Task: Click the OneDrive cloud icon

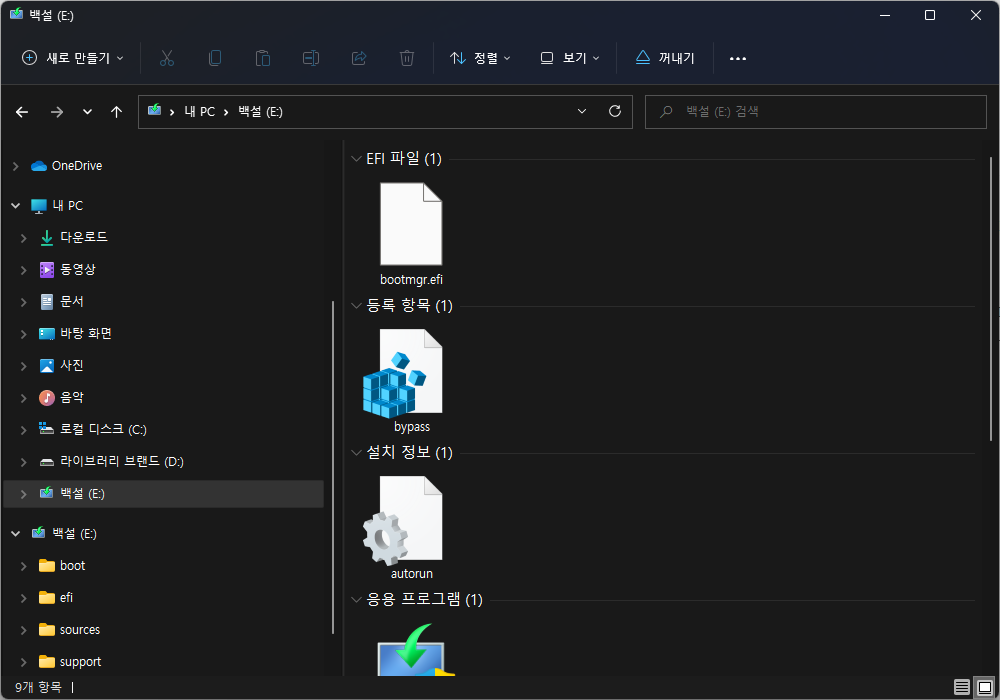Action: 39,166
